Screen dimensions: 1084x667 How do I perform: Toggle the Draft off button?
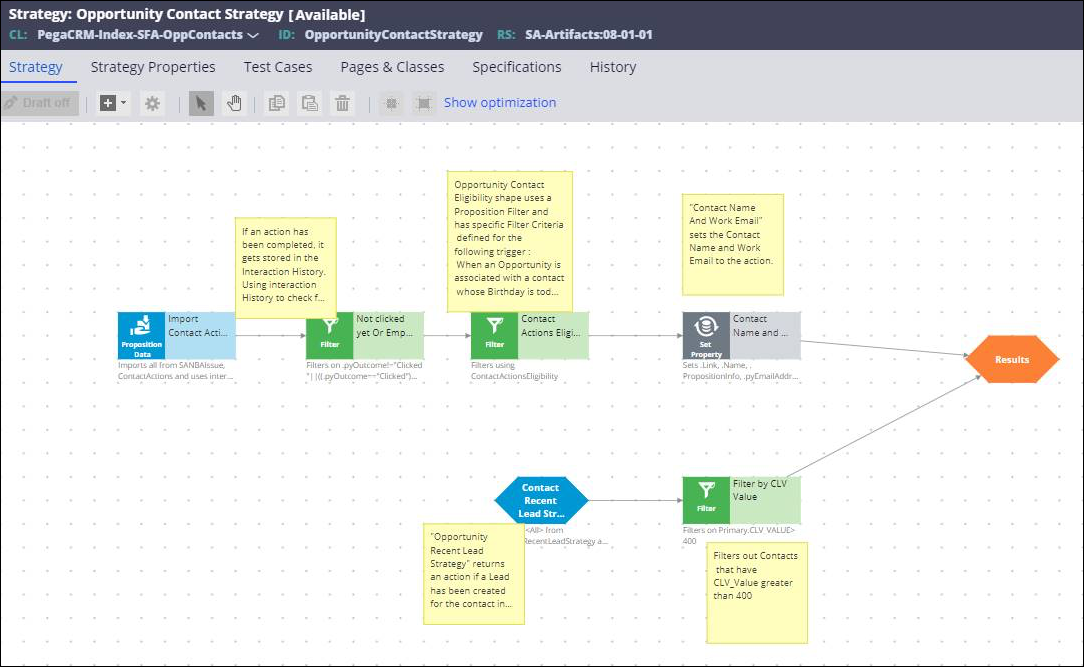coord(40,103)
